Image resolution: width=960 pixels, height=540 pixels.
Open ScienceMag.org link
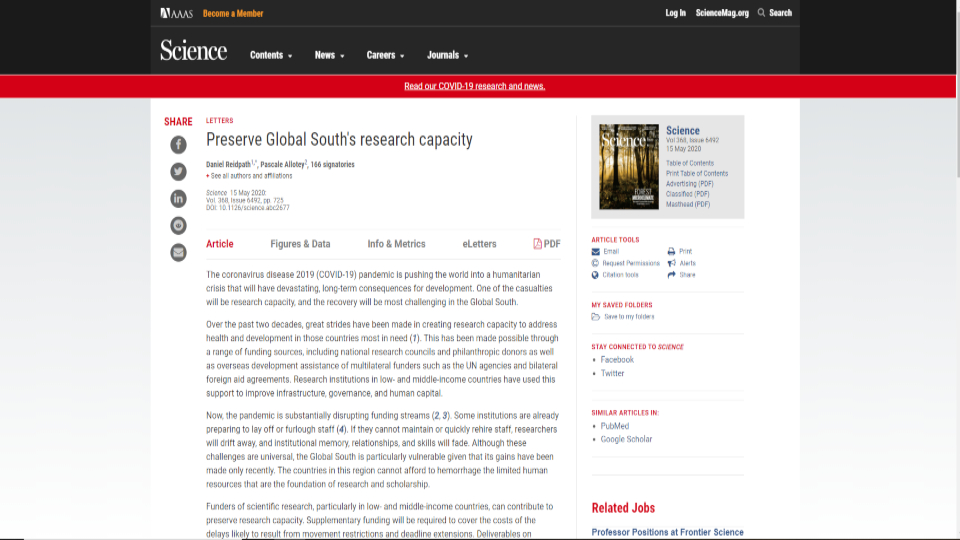(x=722, y=13)
